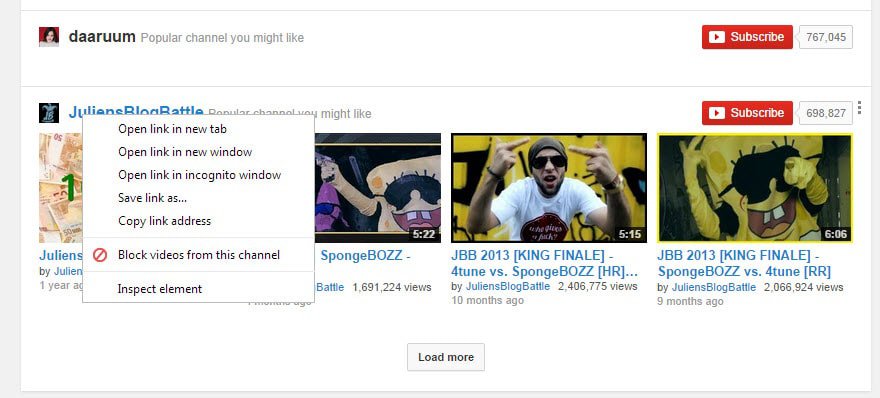880x398 pixels.
Task: Subscribe to the daaruum channel
Action: 747,37
